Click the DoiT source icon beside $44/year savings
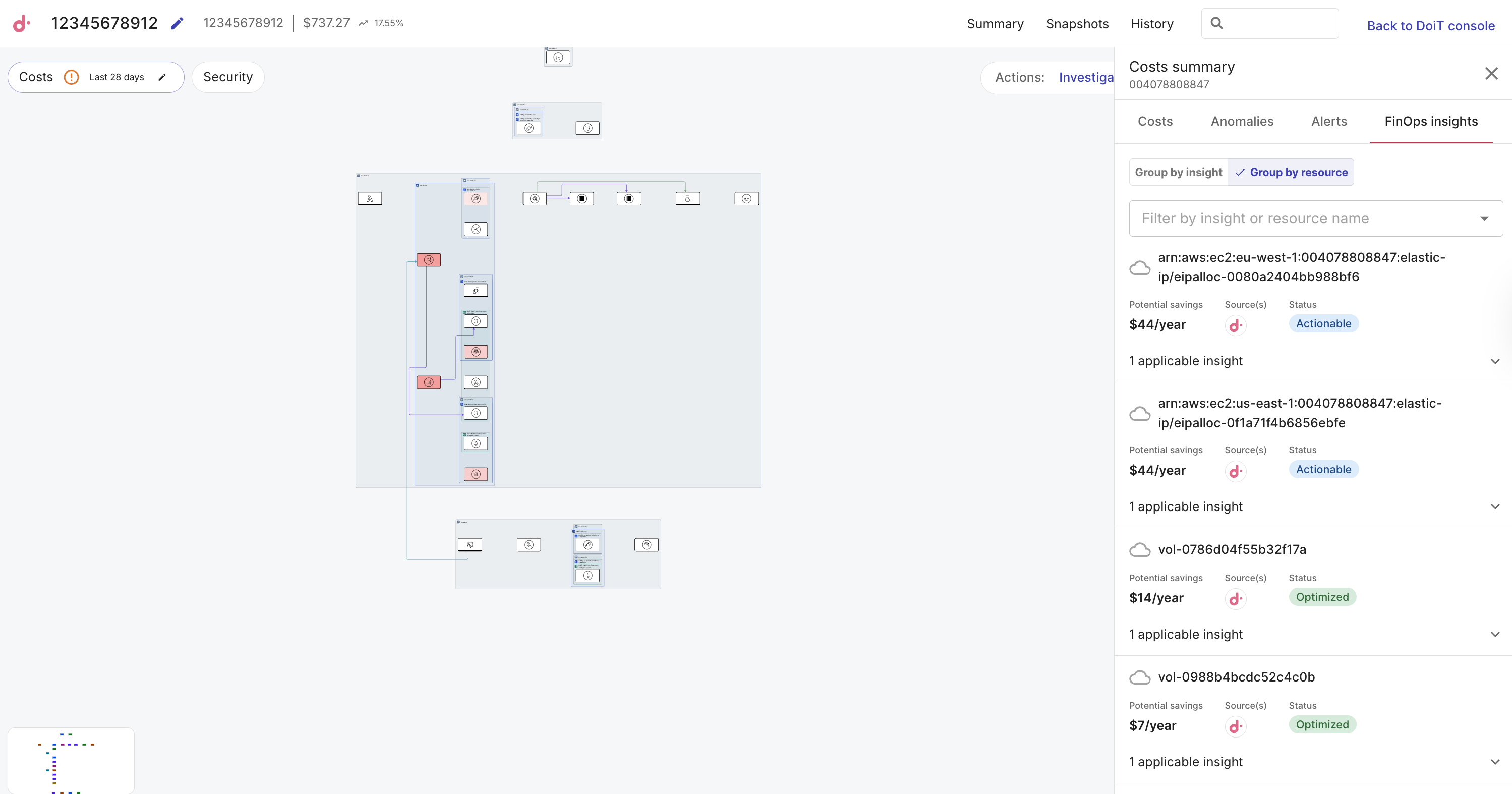Image resolution: width=1512 pixels, height=794 pixels. [x=1236, y=325]
